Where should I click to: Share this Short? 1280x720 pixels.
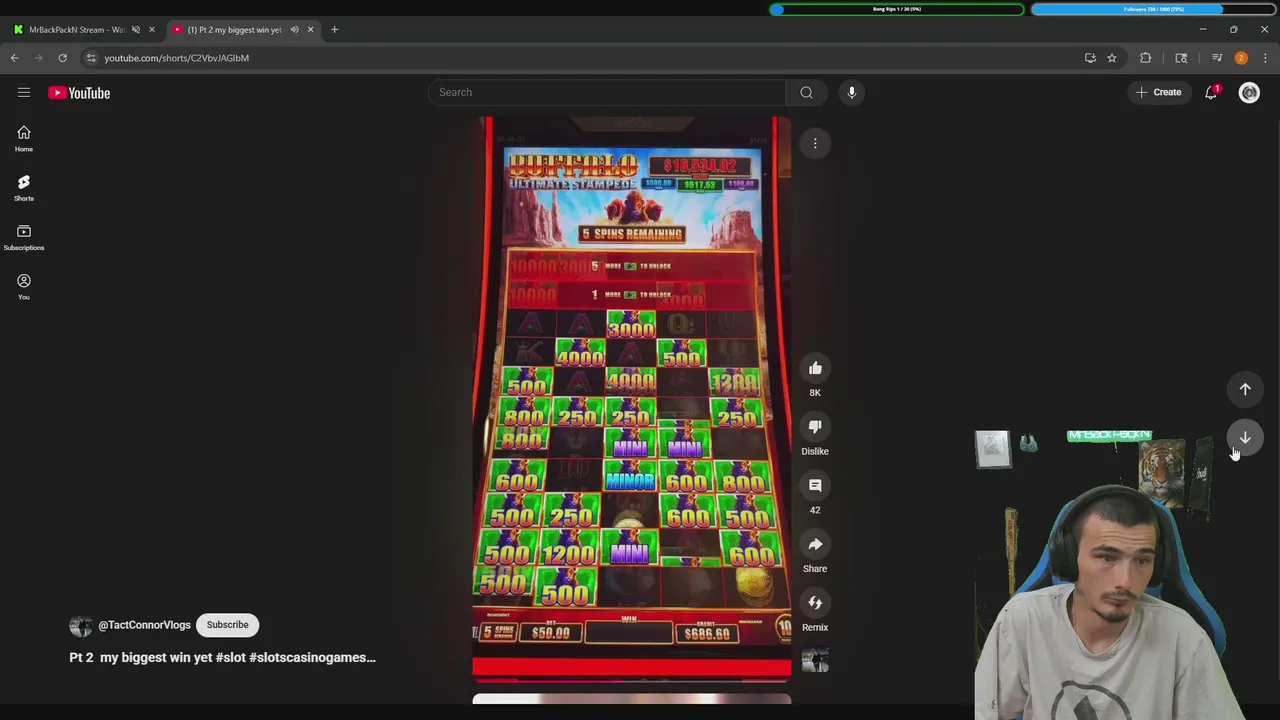pyautogui.click(x=815, y=544)
